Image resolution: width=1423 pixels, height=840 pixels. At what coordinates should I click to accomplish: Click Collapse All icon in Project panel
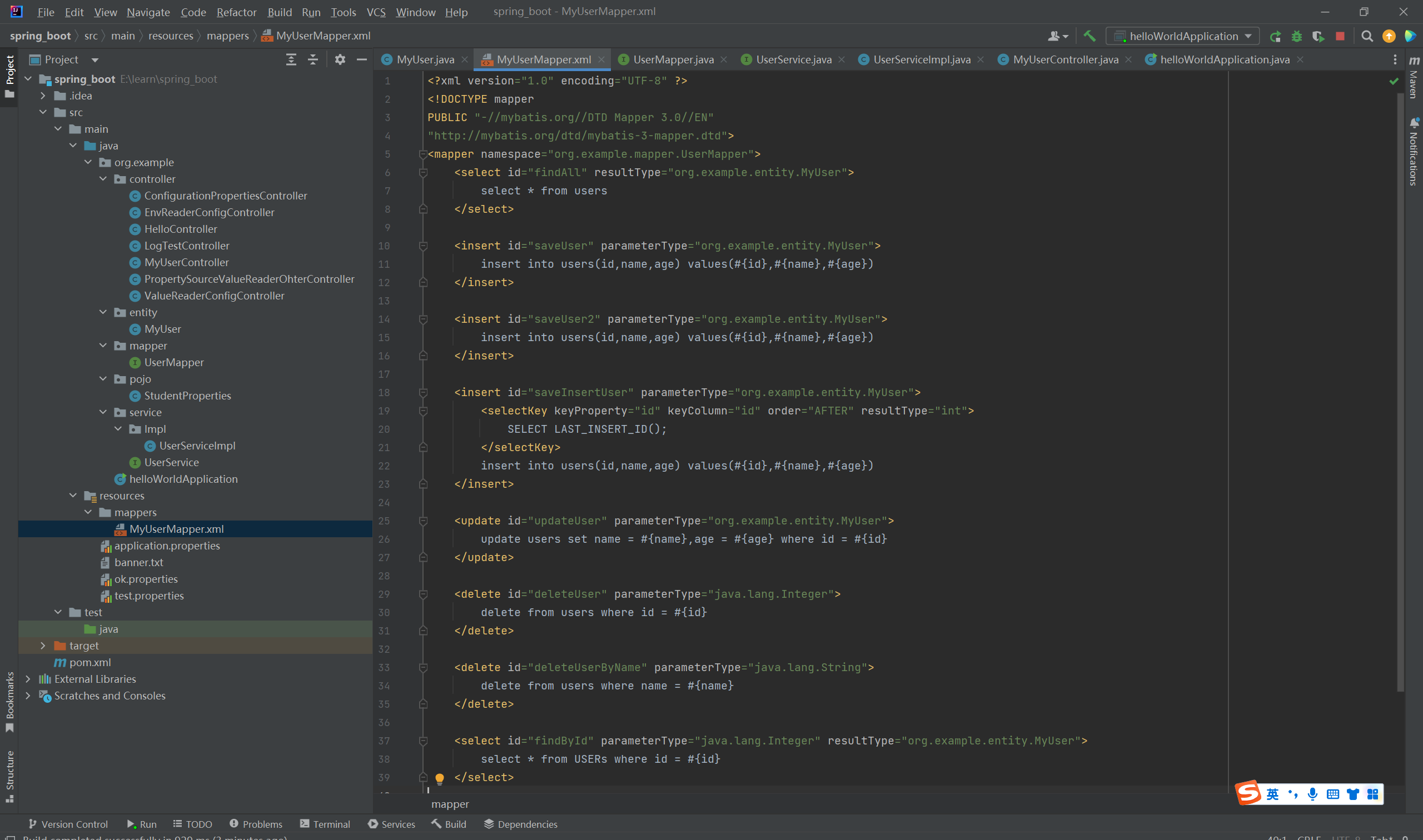(x=312, y=59)
